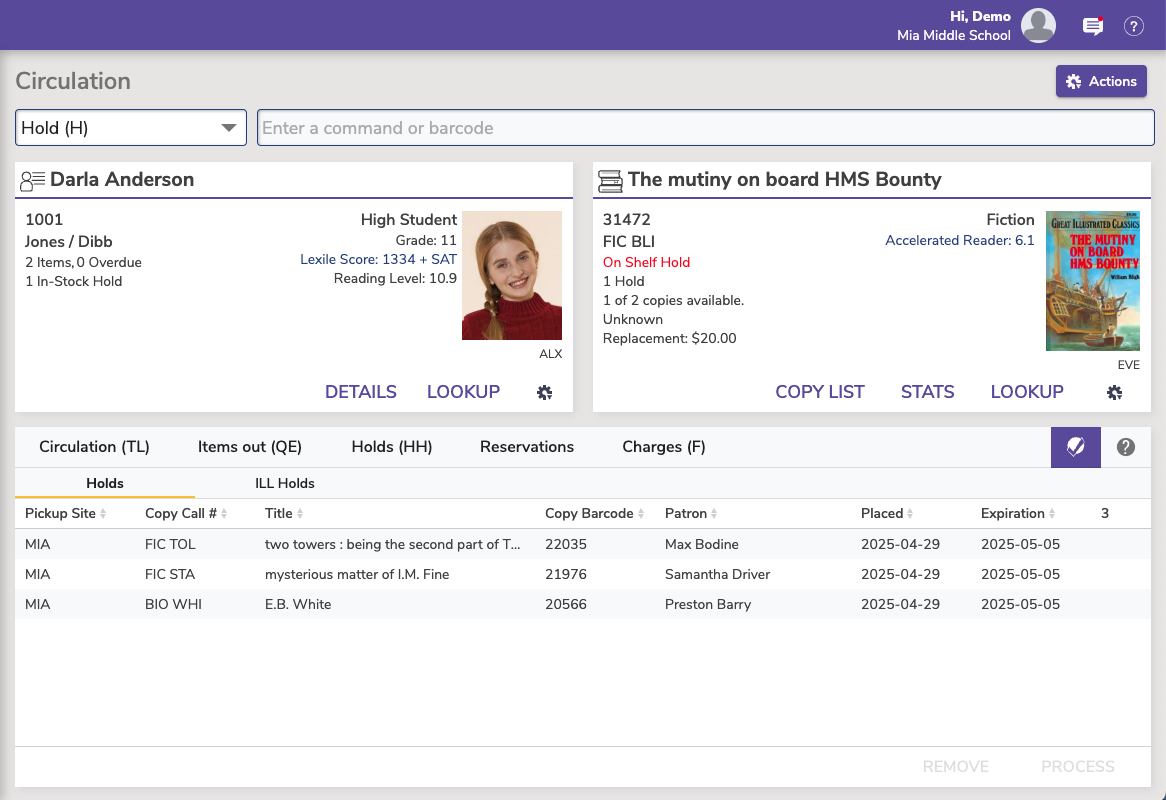Click the gray help circle beside the tab bar
The height and width of the screenshot is (800, 1166).
pyautogui.click(x=1125, y=447)
